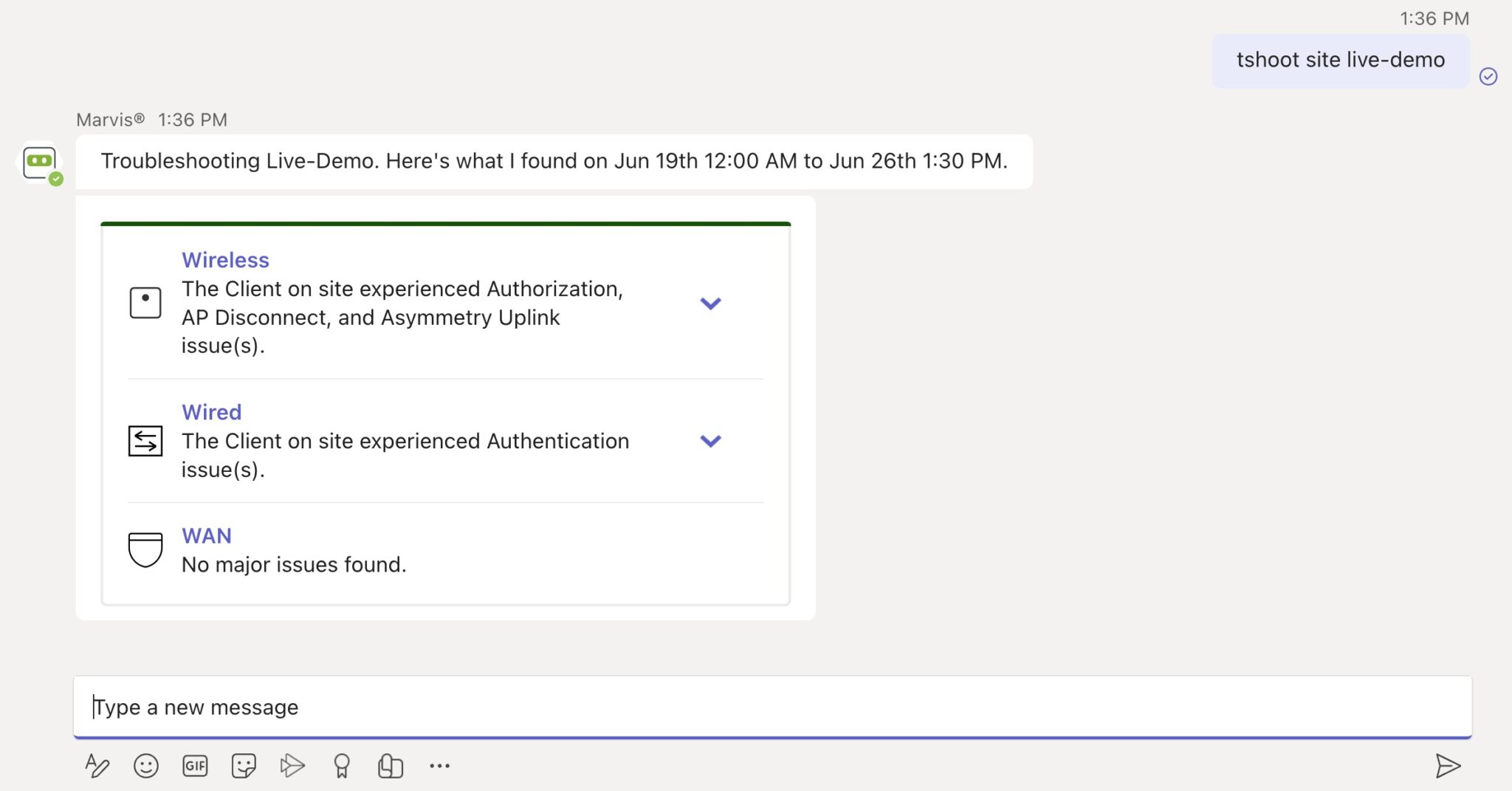Expand the Wireless issues details
The width and height of the screenshot is (1512, 791).
click(711, 302)
